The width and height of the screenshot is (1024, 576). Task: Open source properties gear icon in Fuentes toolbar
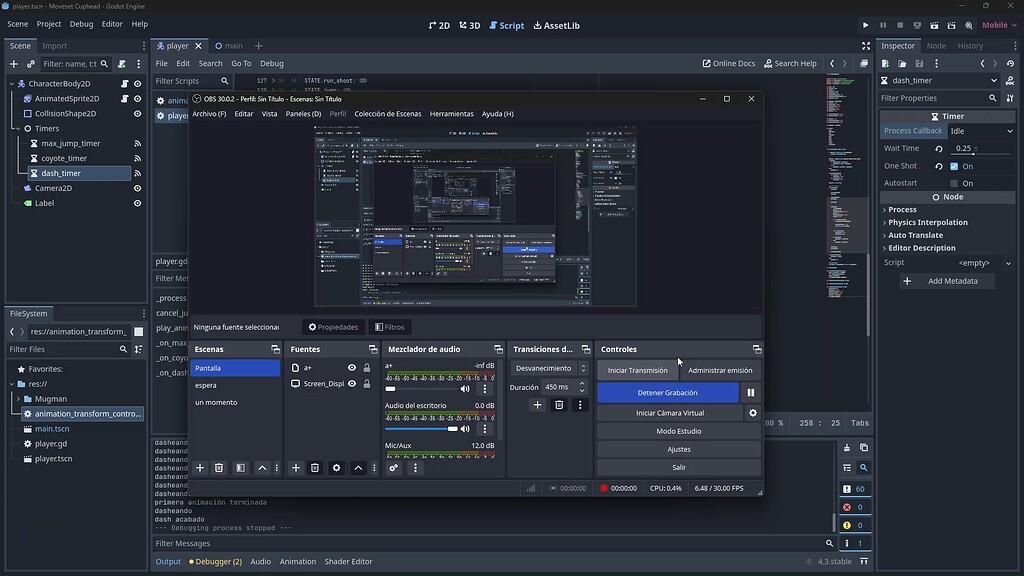coord(336,467)
